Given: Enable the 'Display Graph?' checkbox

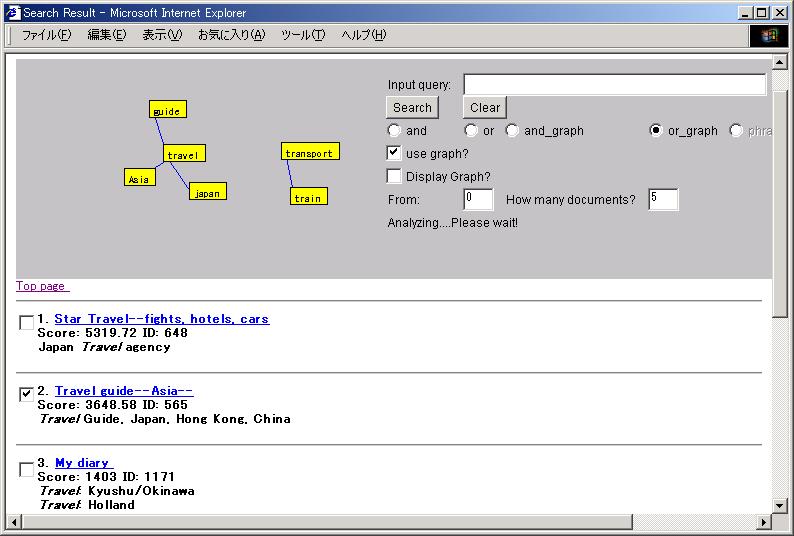Looking at the screenshot, I should tap(395, 177).
